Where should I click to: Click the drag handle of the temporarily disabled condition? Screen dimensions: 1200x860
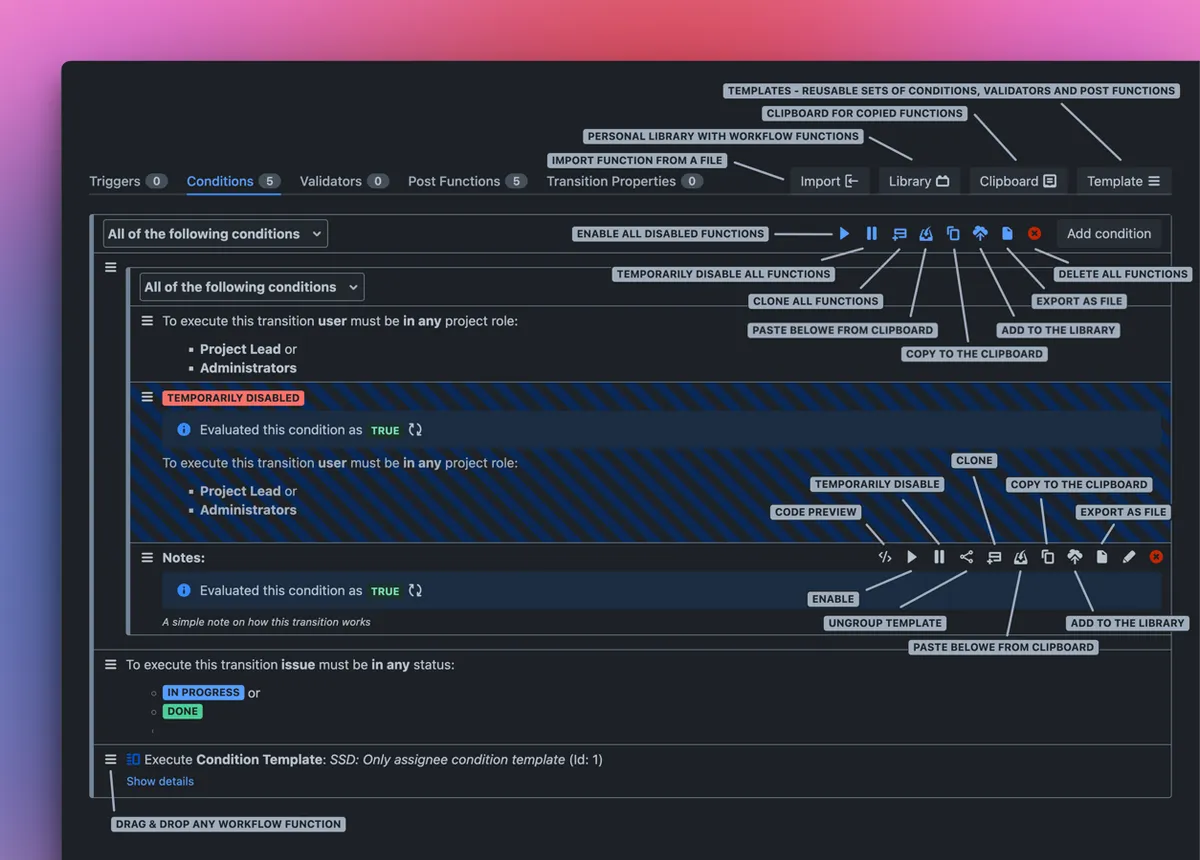coord(147,397)
